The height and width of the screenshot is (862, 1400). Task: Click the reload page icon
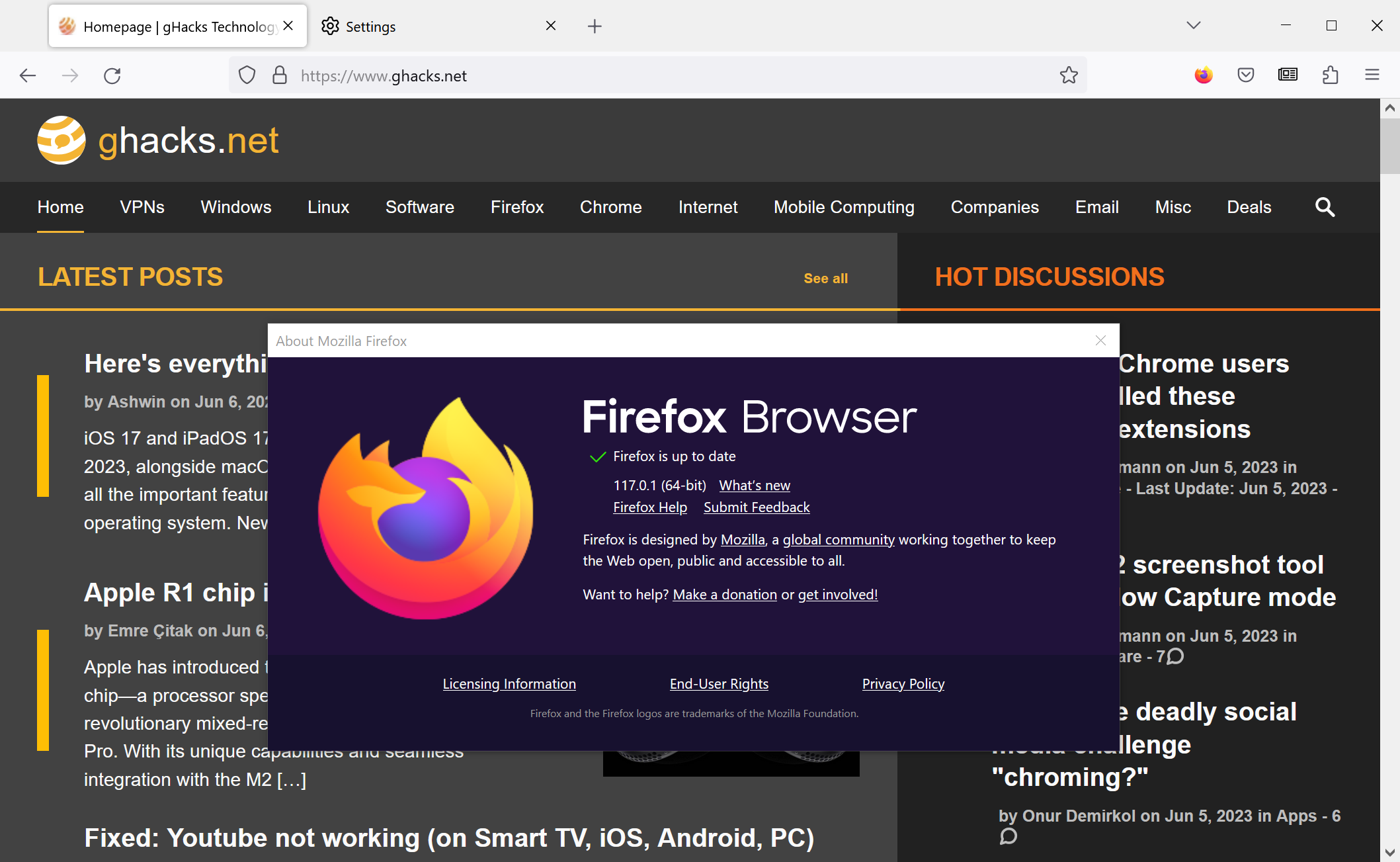pos(112,75)
